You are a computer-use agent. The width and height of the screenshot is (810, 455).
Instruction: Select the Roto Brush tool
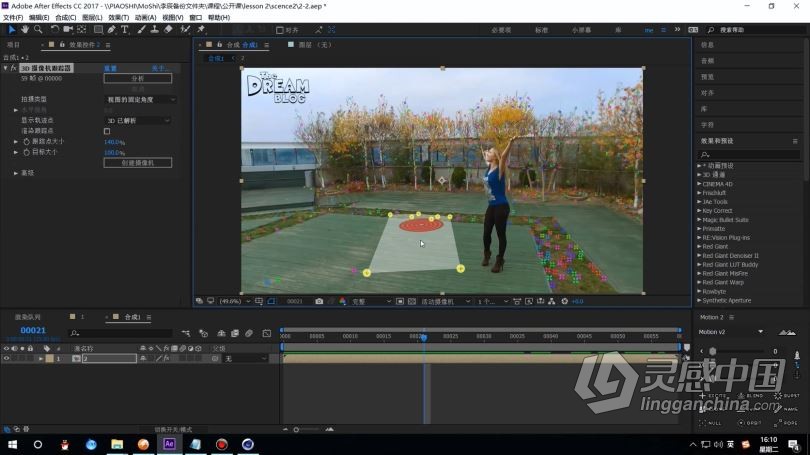185,30
